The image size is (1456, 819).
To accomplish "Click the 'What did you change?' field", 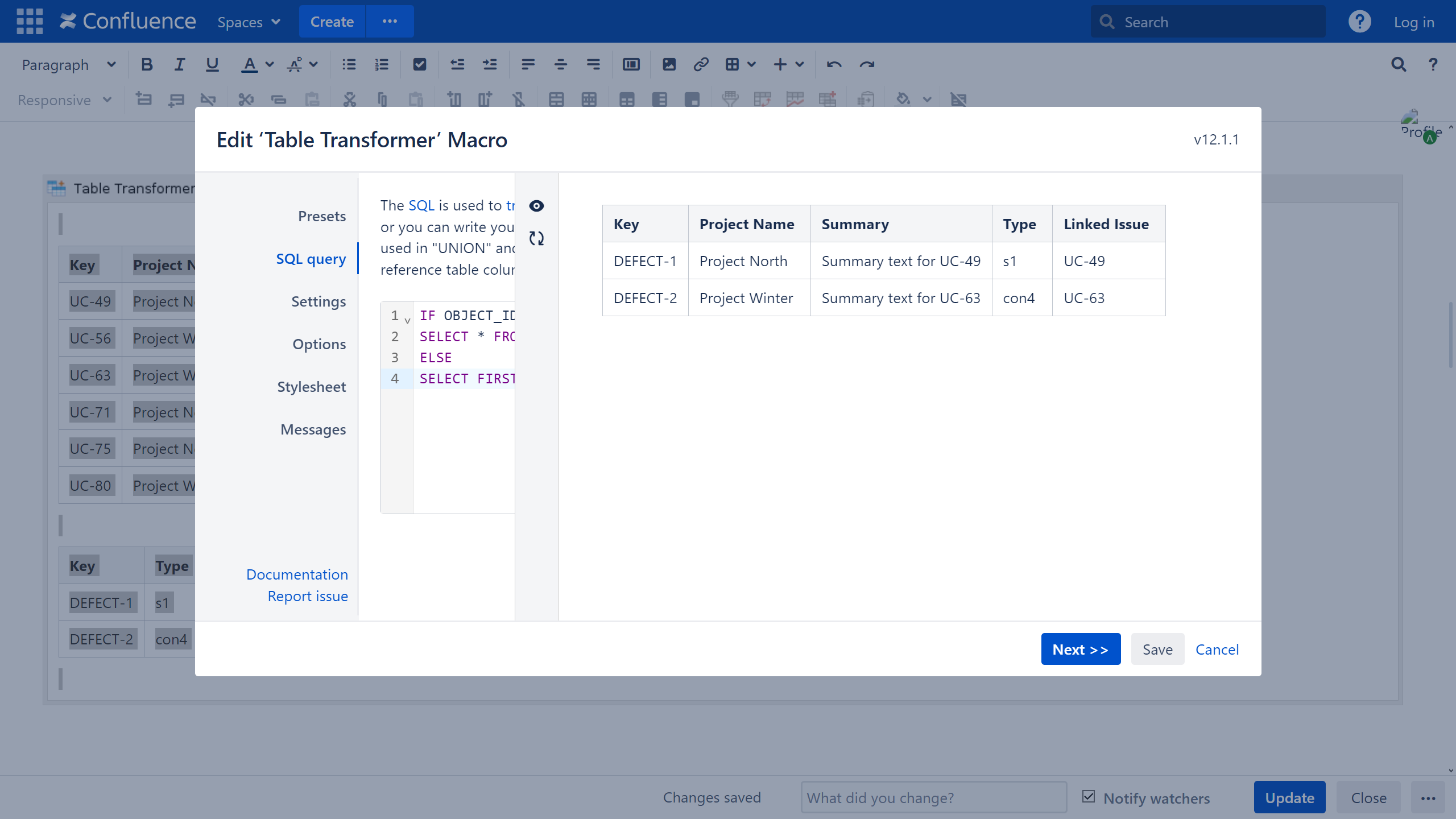I will (x=933, y=797).
